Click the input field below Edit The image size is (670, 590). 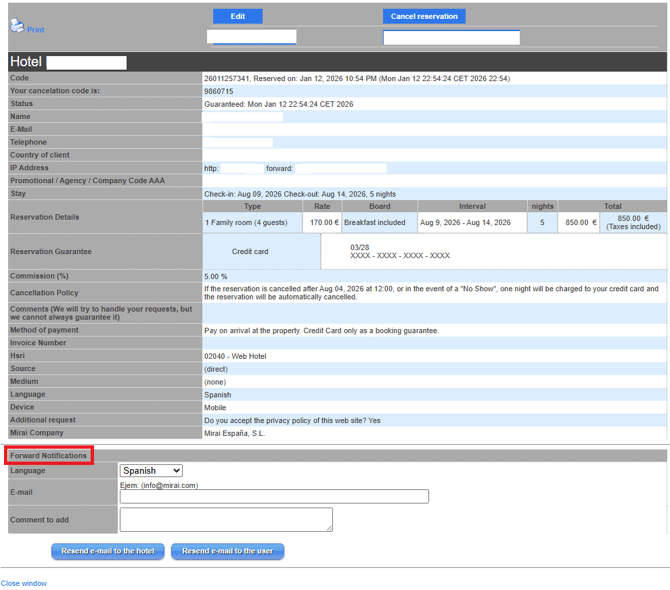(252, 37)
